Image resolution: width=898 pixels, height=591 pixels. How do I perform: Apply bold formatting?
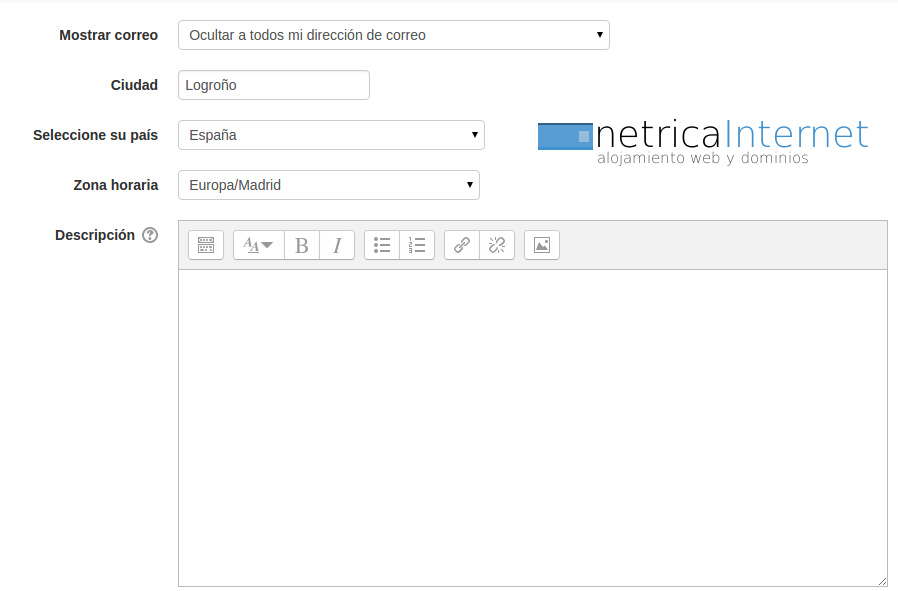point(302,245)
